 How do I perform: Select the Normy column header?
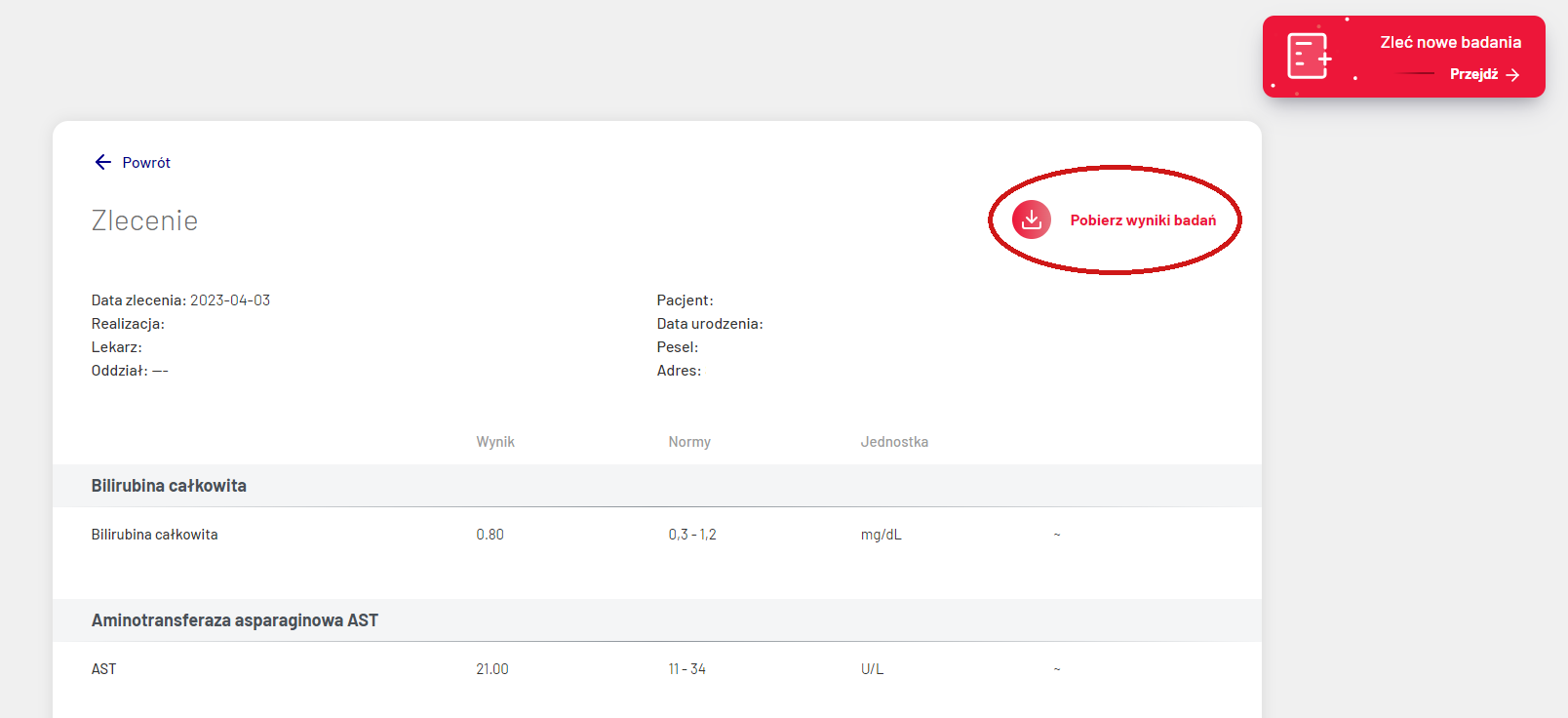coord(689,442)
